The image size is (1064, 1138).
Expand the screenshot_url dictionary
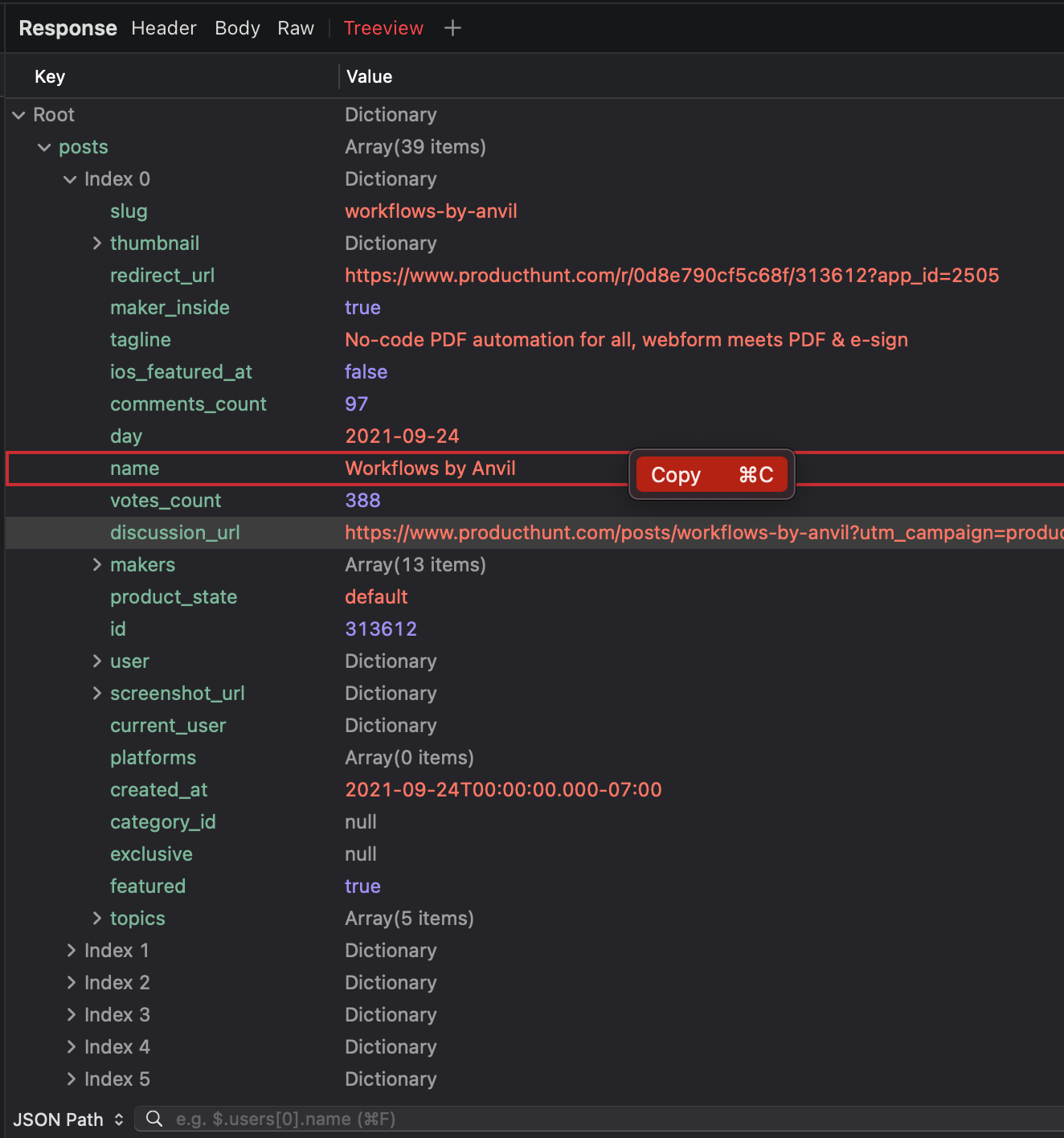[x=96, y=694]
